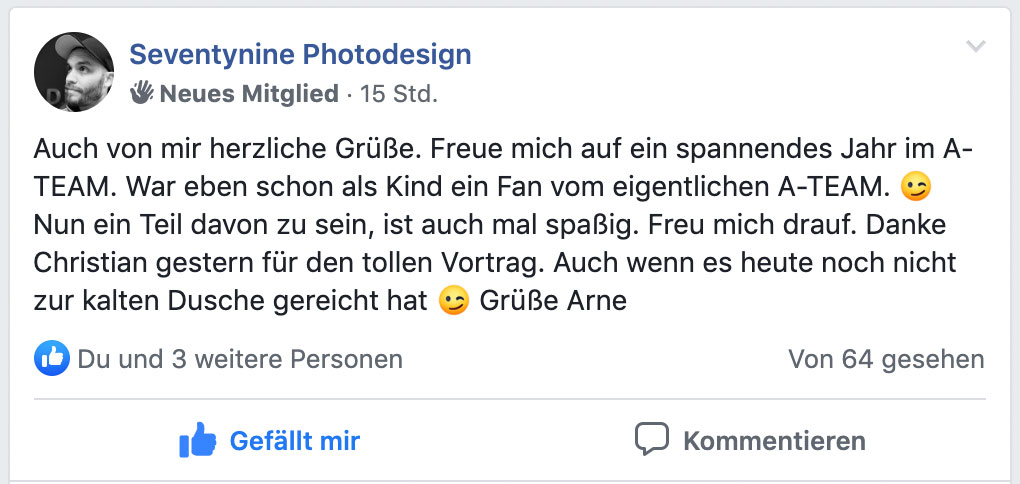Click the thumbs-up icon beside Gefällt mir
Viewport: 1020px width, 484px height.
click(x=197, y=439)
